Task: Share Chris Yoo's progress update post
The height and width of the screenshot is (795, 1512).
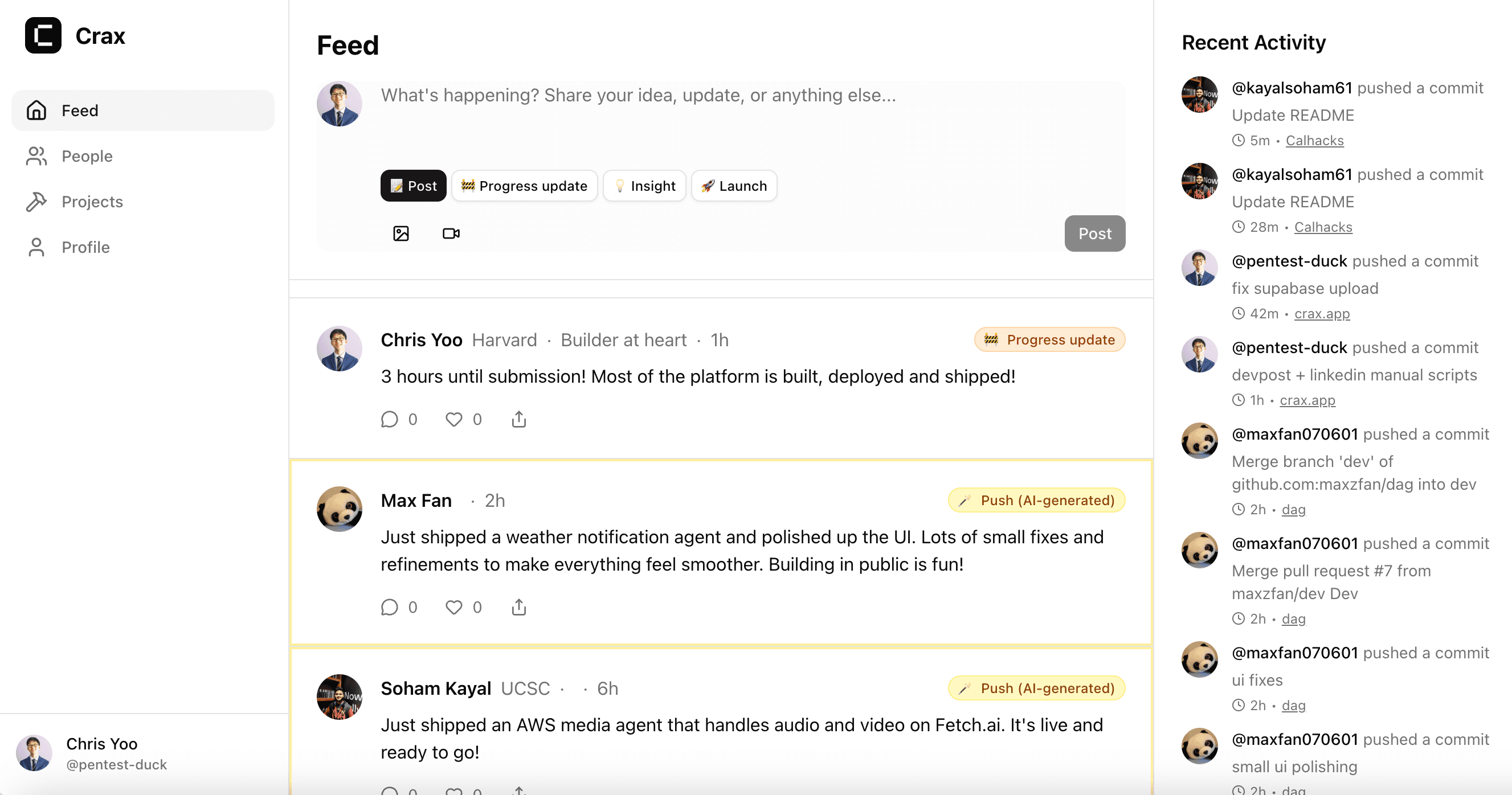Action: (x=519, y=420)
